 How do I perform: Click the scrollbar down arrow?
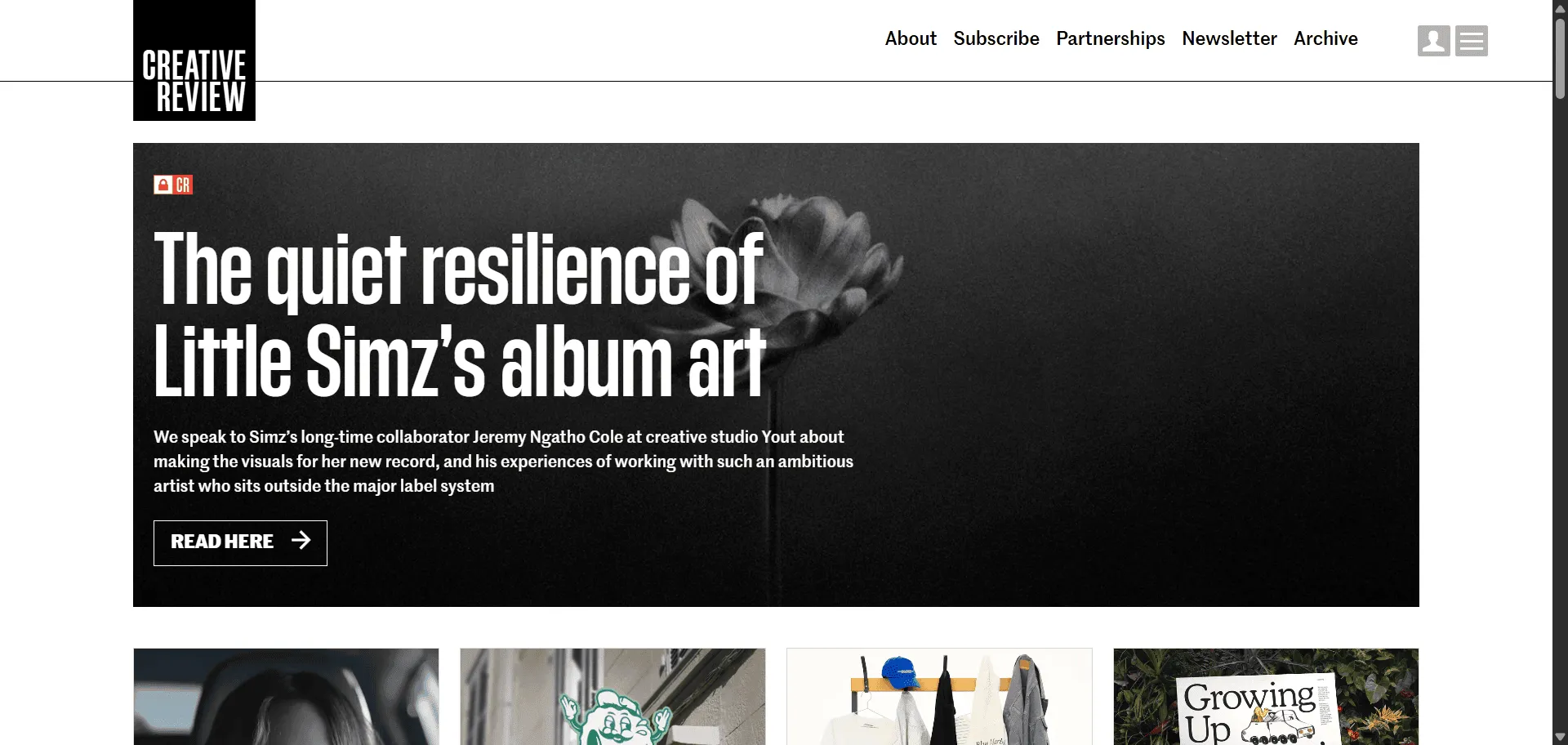1560,738
